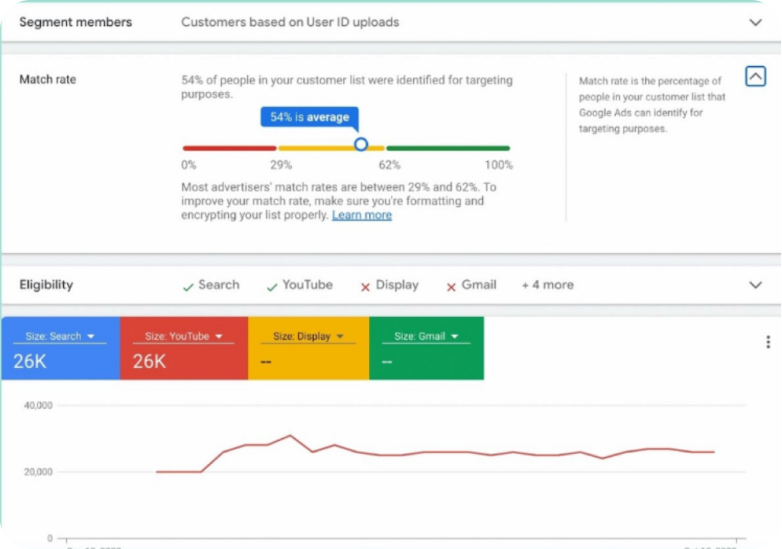
Task: Click the peak of the red chart line
Action: (290, 436)
